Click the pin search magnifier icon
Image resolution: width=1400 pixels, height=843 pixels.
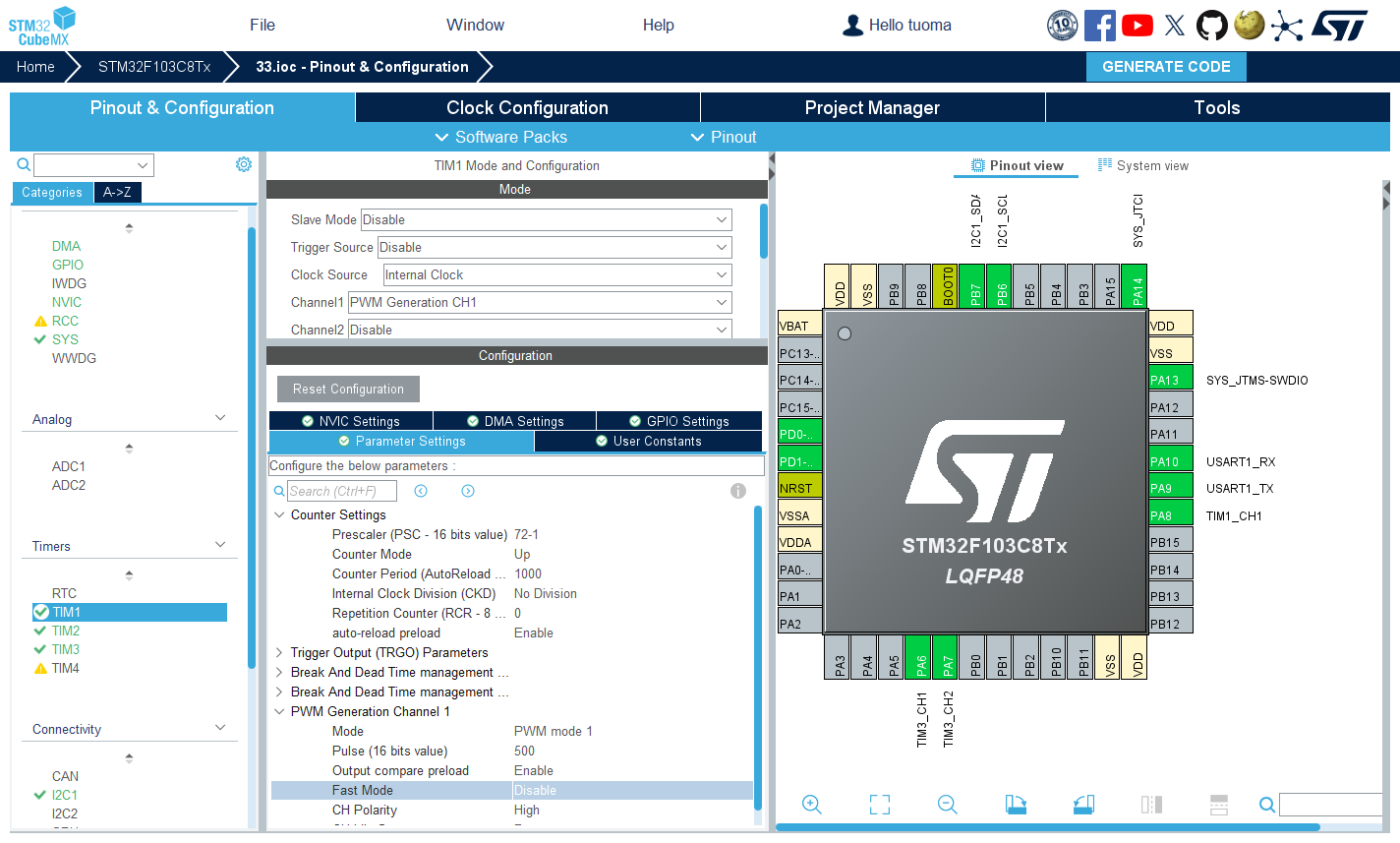tap(1267, 805)
